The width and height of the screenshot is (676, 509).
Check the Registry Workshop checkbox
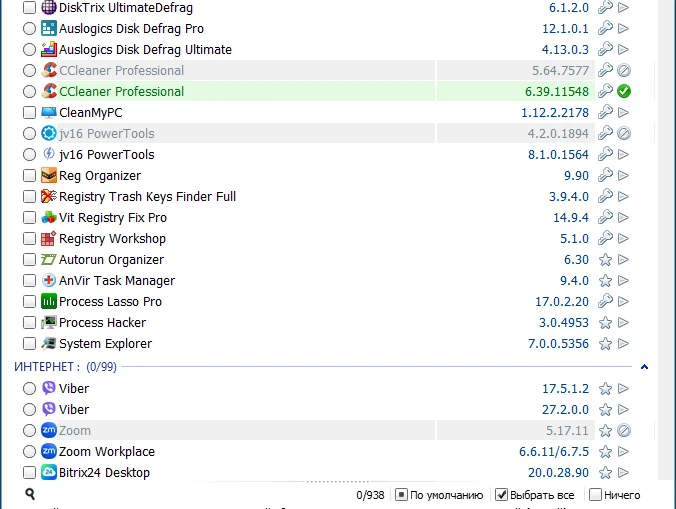[x=29, y=239]
